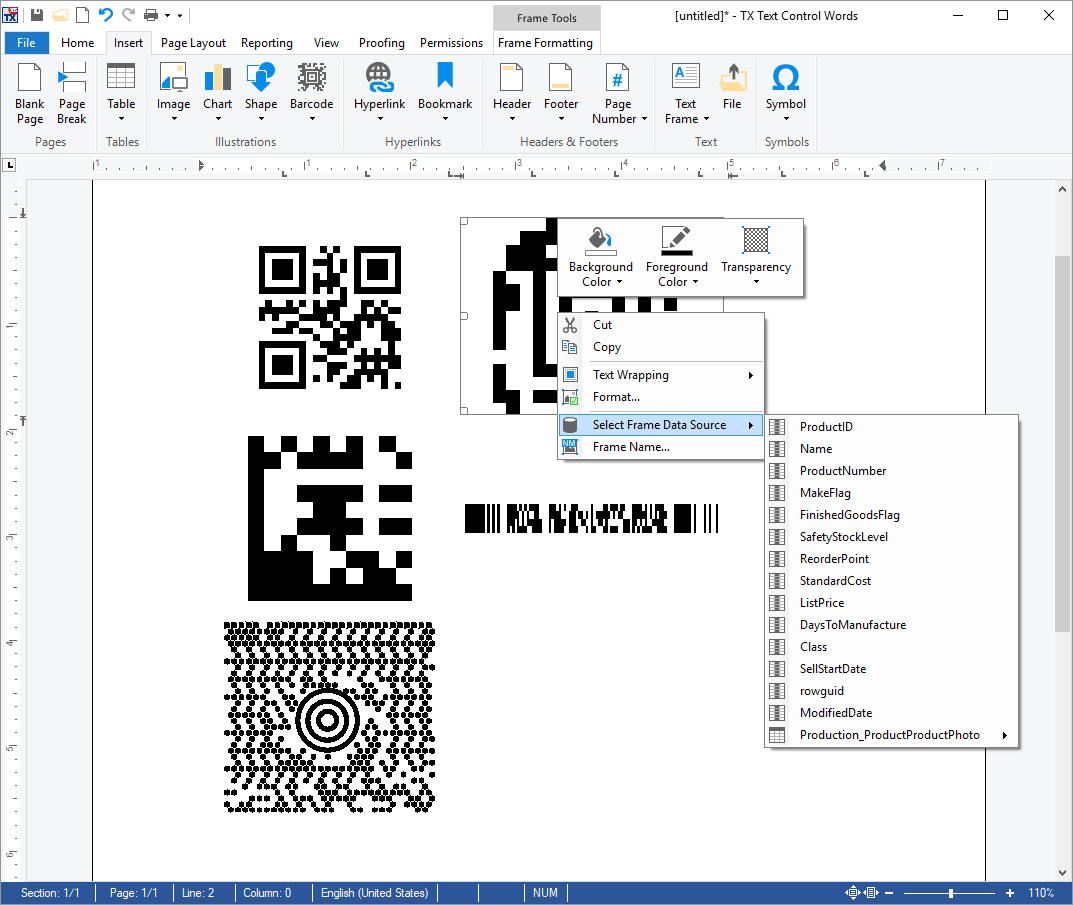Choose Cut from context menu

(x=661, y=325)
